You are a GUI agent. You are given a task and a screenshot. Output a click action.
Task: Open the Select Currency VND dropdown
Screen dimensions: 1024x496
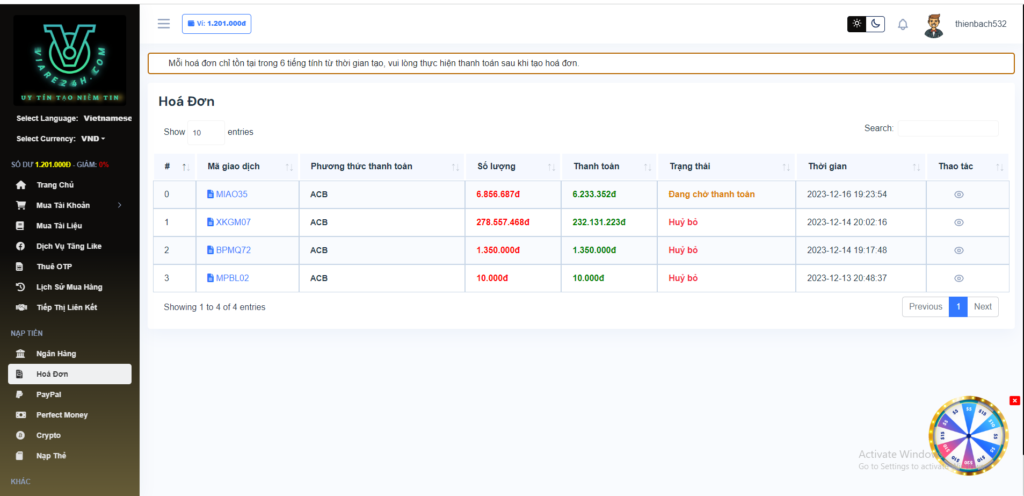tap(92, 138)
